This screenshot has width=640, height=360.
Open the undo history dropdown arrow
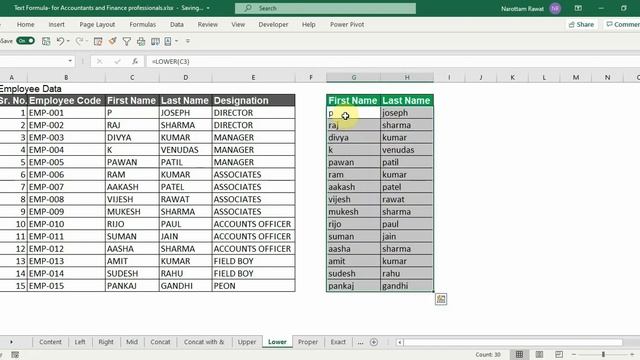(x=68, y=41)
